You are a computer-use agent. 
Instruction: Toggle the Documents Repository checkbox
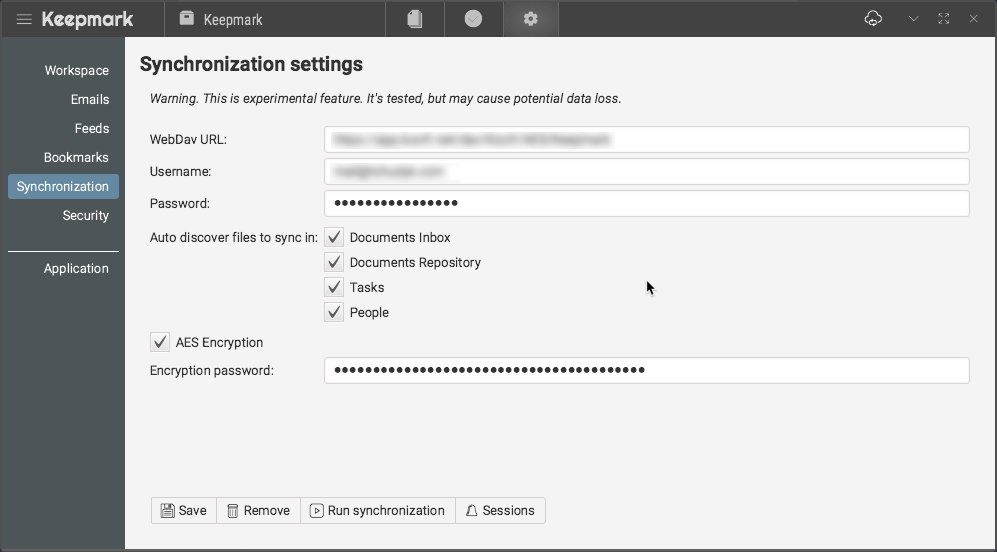335,263
